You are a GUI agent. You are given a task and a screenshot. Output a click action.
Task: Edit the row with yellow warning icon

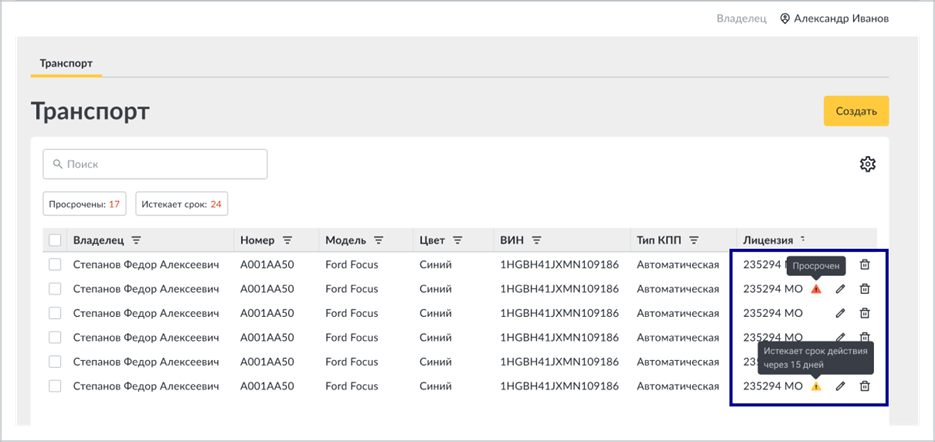840,387
